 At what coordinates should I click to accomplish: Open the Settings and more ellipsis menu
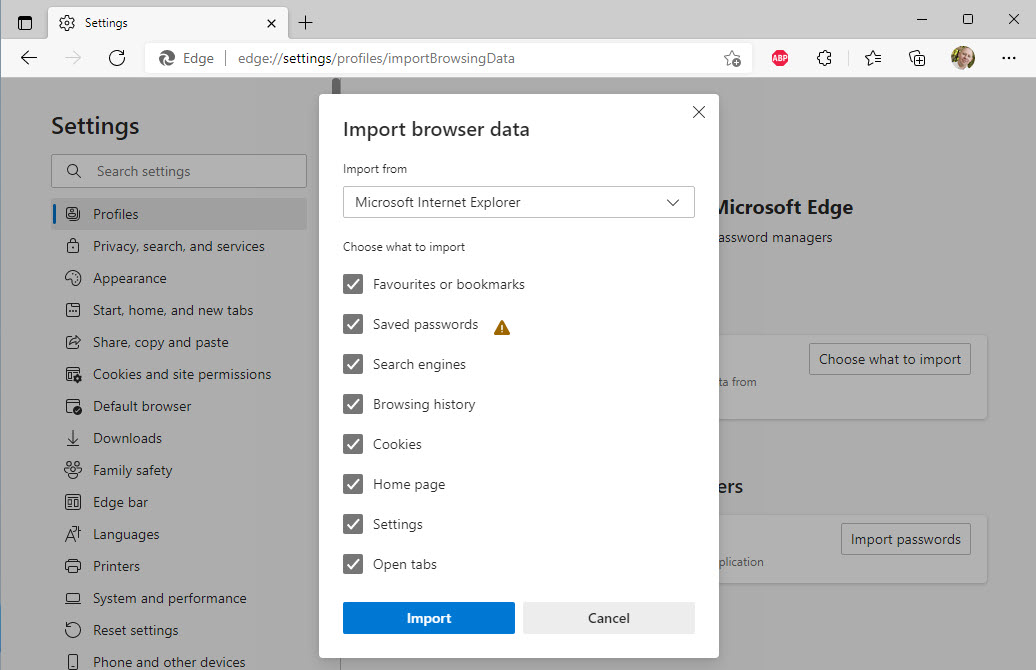click(x=1008, y=58)
